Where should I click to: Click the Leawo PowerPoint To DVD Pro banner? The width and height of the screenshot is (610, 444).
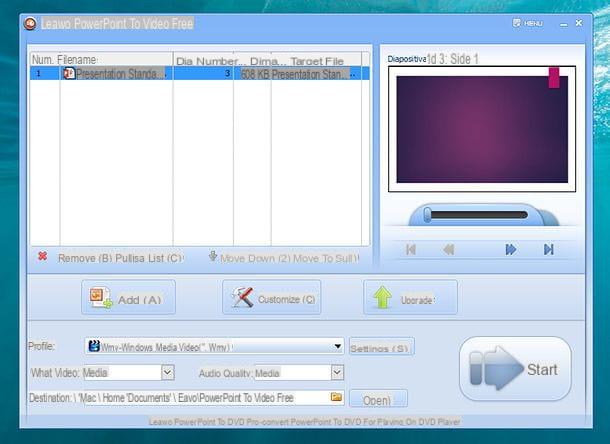point(305,421)
